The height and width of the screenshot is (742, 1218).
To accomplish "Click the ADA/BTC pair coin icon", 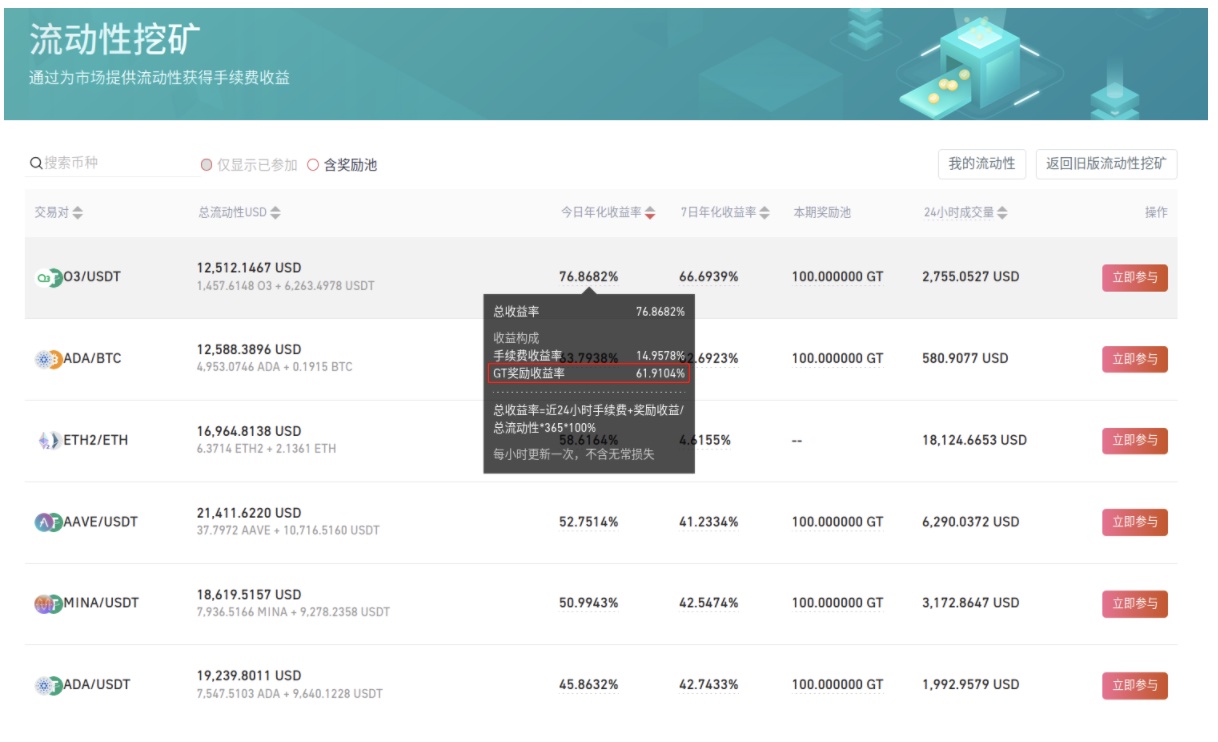I will coord(48,359).
